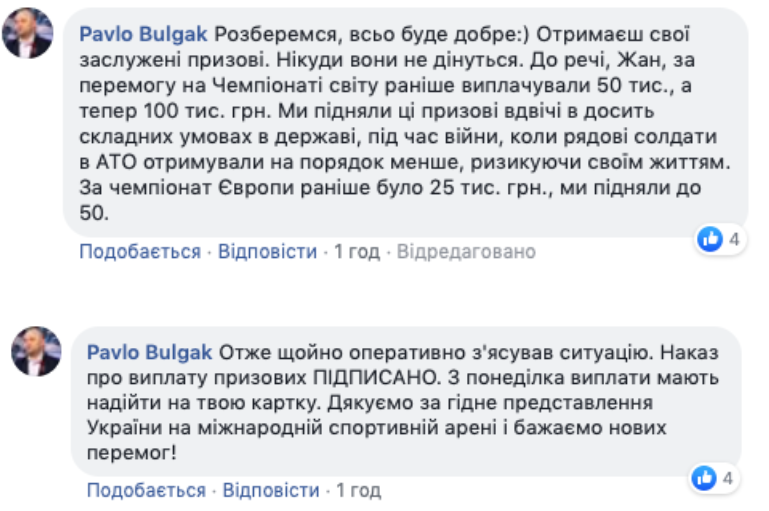Click the thumbs-up reaction icon on second comment
Viewport: 769px width, 511px height.
click(703, 479)
